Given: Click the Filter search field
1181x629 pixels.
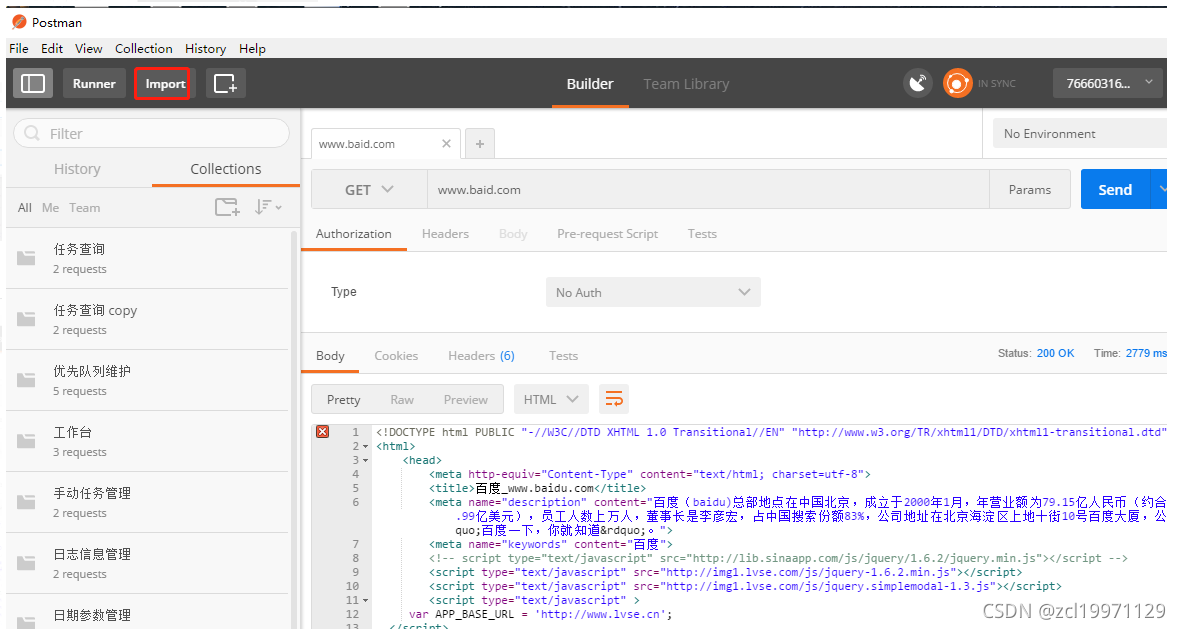Looking at the screenshot, I should (151, 133).
